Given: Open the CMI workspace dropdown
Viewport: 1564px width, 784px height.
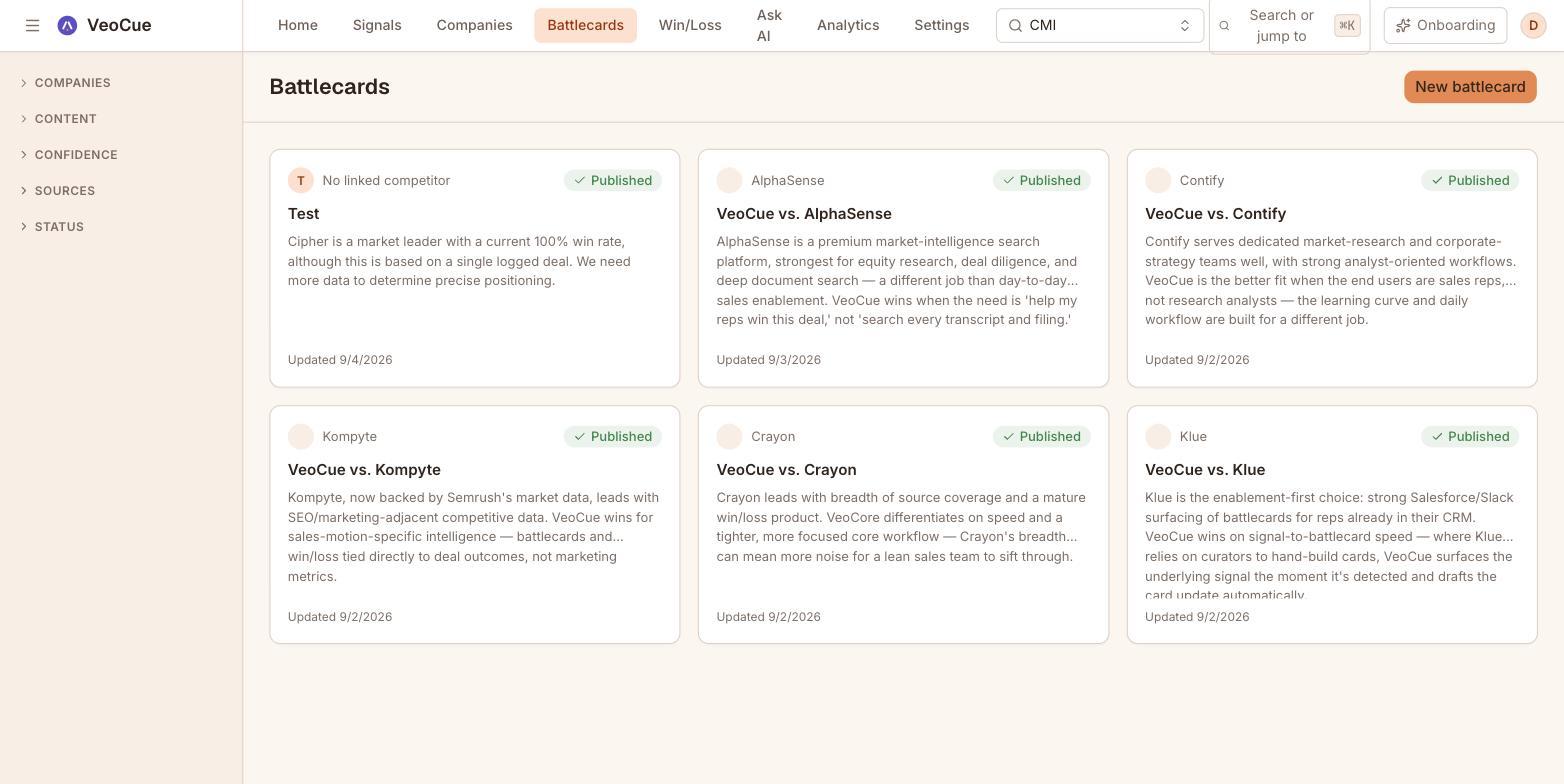Looking at the screenshot, I should tap(1099, 25).
